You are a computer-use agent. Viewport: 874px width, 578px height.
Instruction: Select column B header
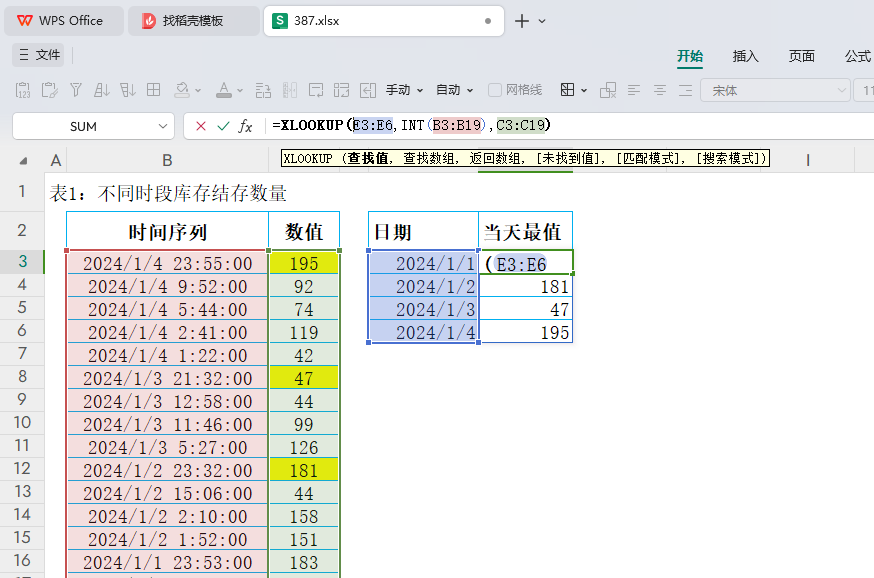[x=167, y=161]
